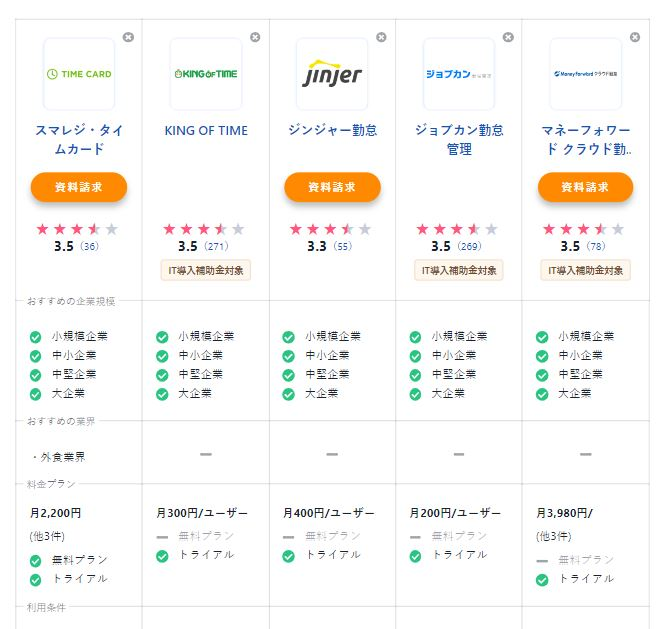665x629 pixels.
Task: Click the KING OF TIME logo
Action: pyautogui.click(x=206, y=74)
